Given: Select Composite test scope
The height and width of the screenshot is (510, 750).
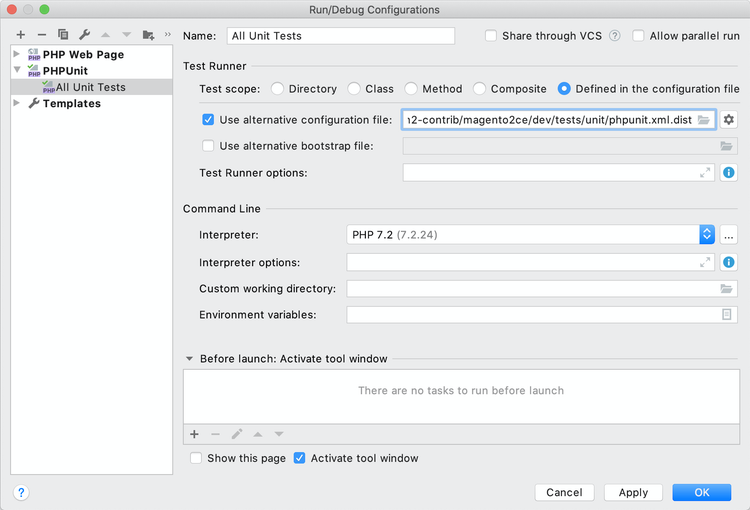Looking at the screenshot, I should click(479, 89).
